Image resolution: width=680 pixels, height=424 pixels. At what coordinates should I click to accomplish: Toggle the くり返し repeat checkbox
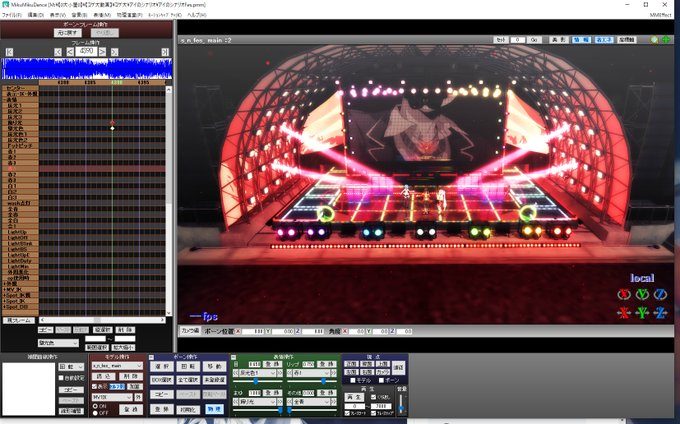point(374,397)
